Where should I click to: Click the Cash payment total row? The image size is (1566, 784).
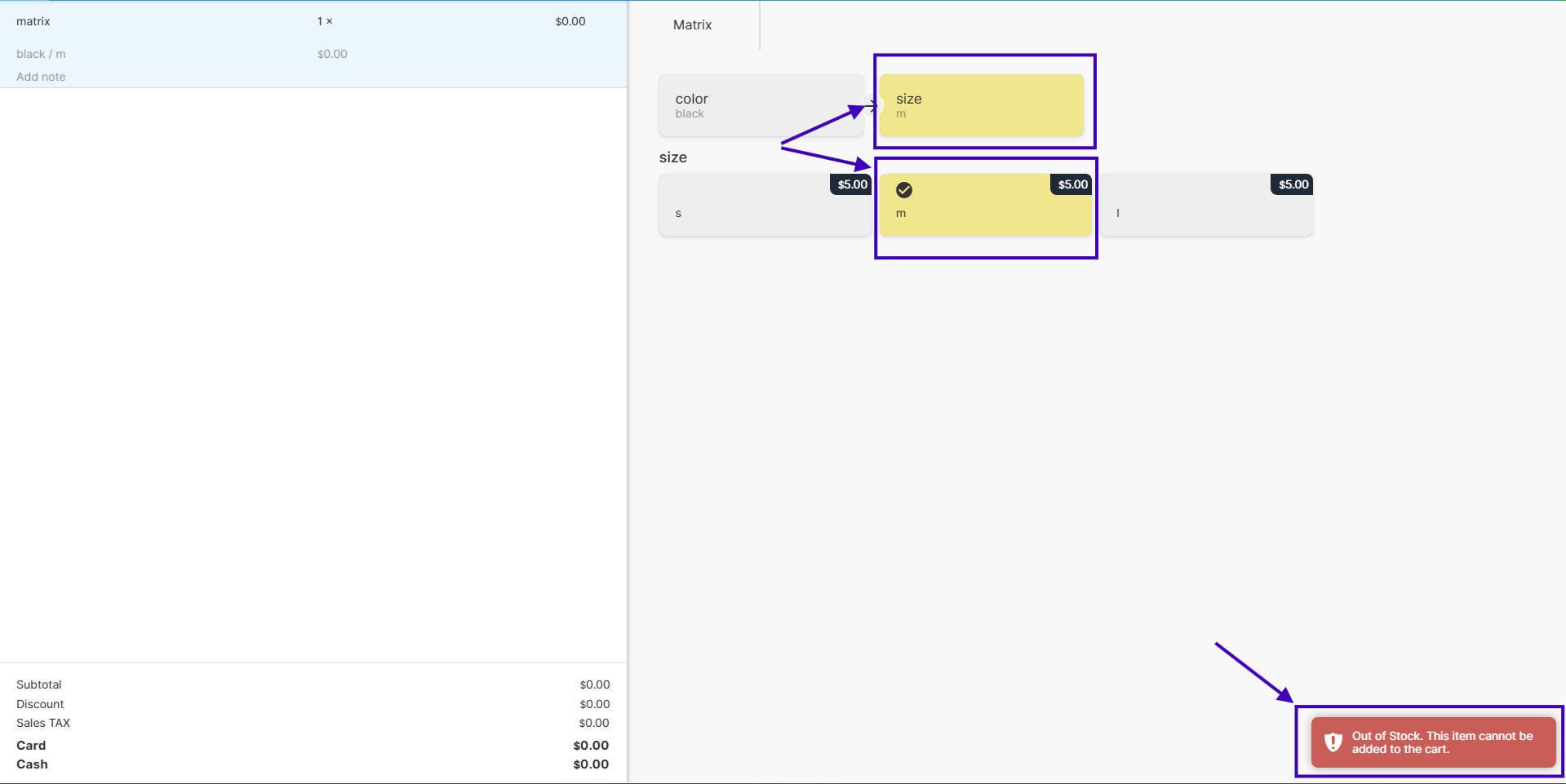313,764
